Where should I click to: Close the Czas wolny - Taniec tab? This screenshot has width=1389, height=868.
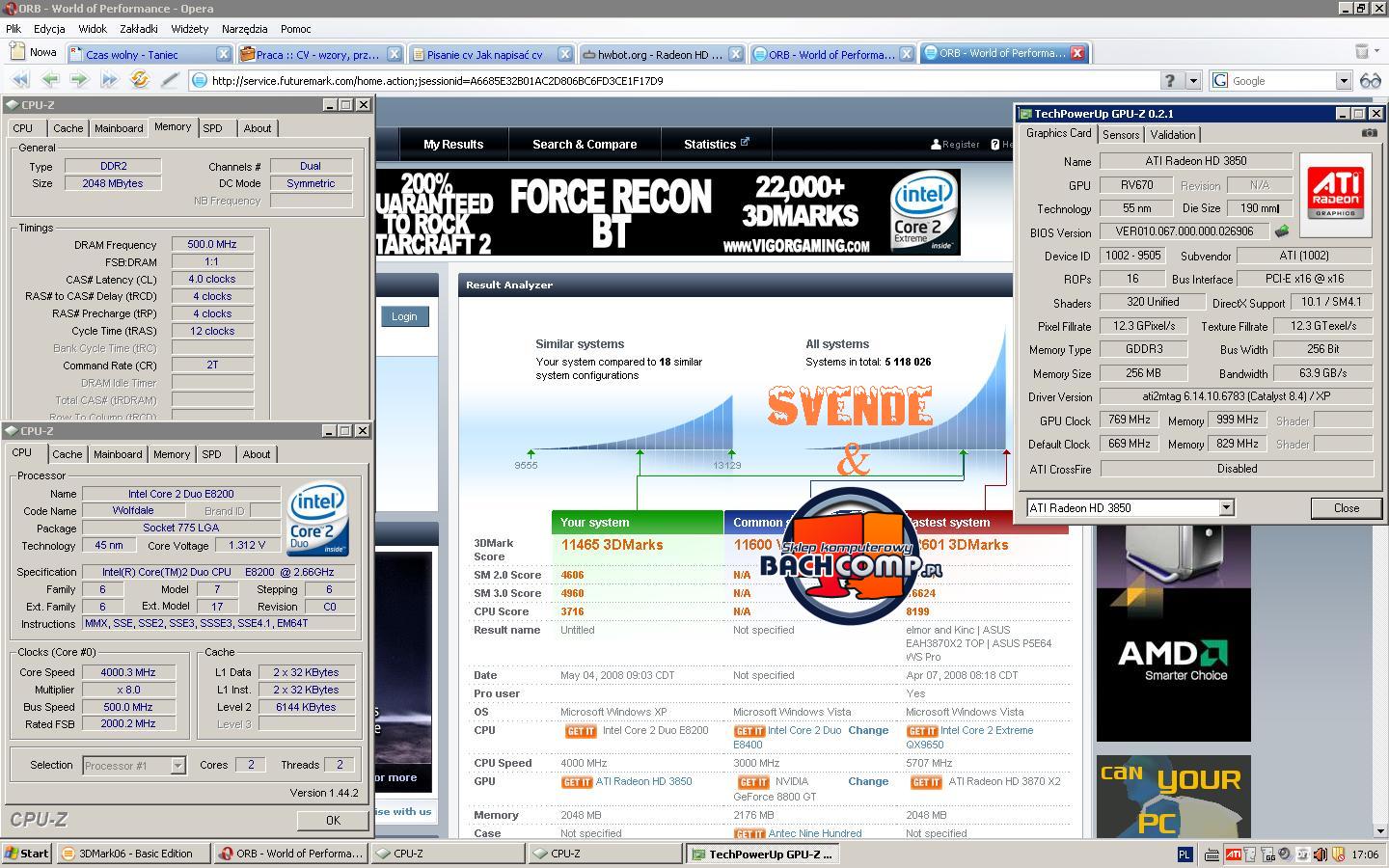pyautogui.click(x=223, y=54)
